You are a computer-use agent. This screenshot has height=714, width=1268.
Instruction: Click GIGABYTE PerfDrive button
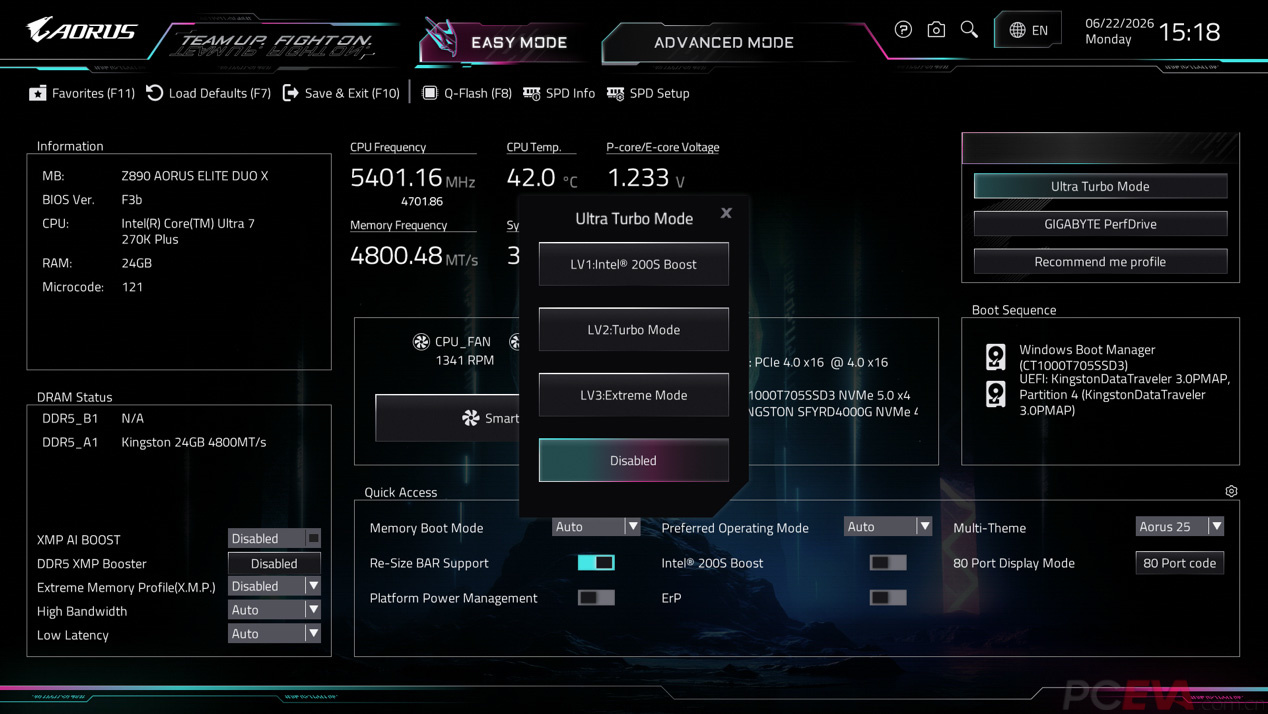click(1100, 224)
